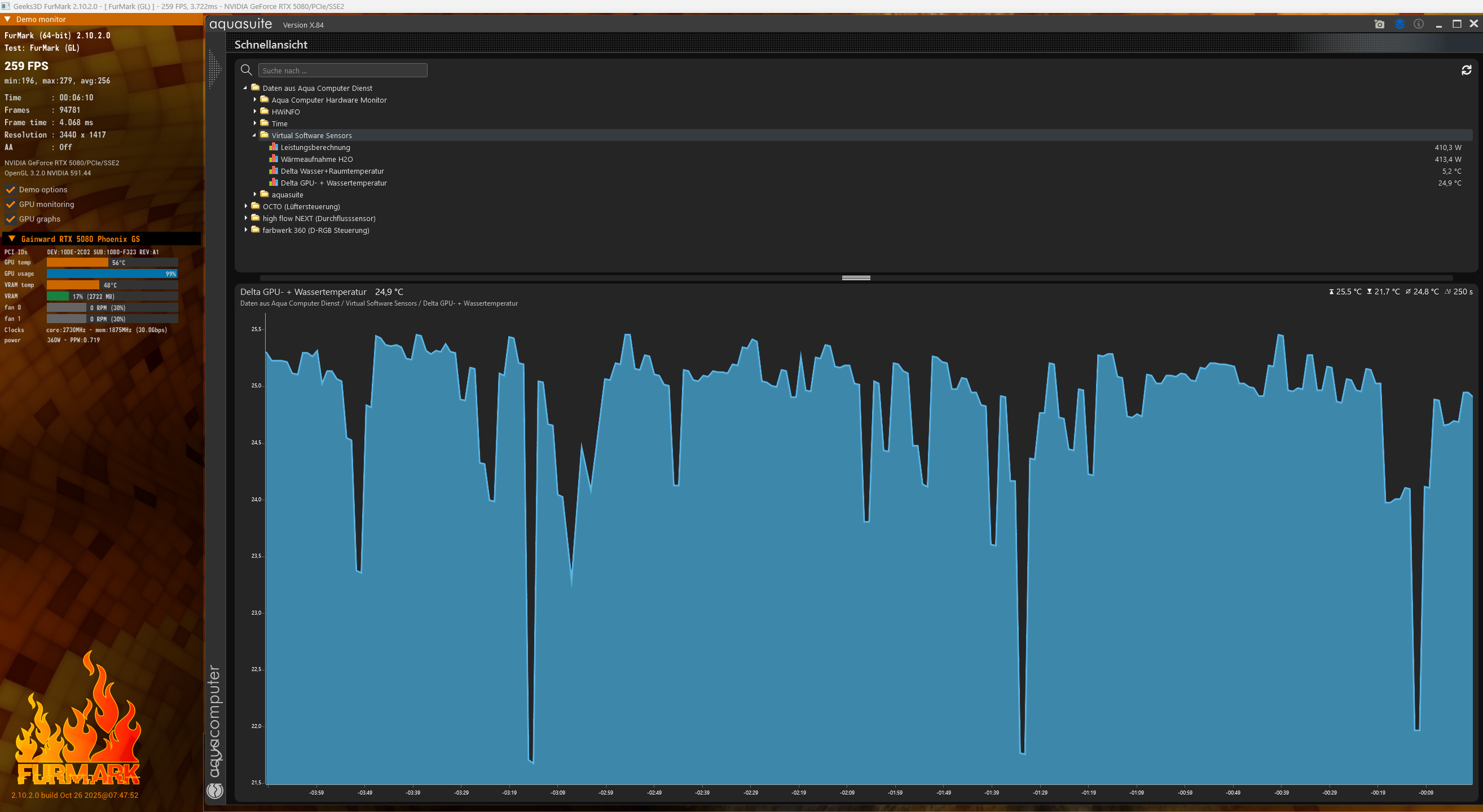
Task: Toggle the Demo options checkbox
Action: coord(10,189)
